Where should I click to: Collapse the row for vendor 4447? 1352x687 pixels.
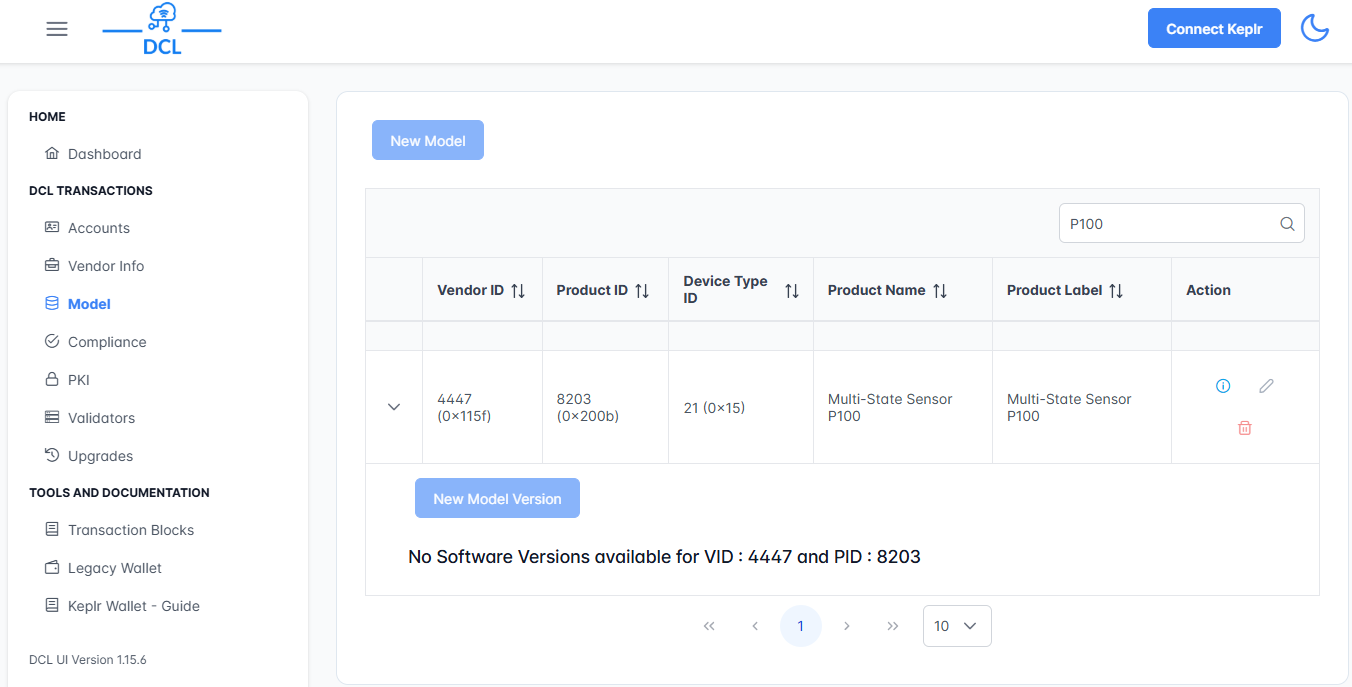[394, 407]
